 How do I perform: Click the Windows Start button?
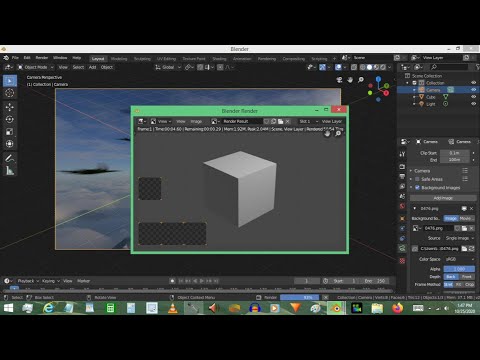[8, 308]
